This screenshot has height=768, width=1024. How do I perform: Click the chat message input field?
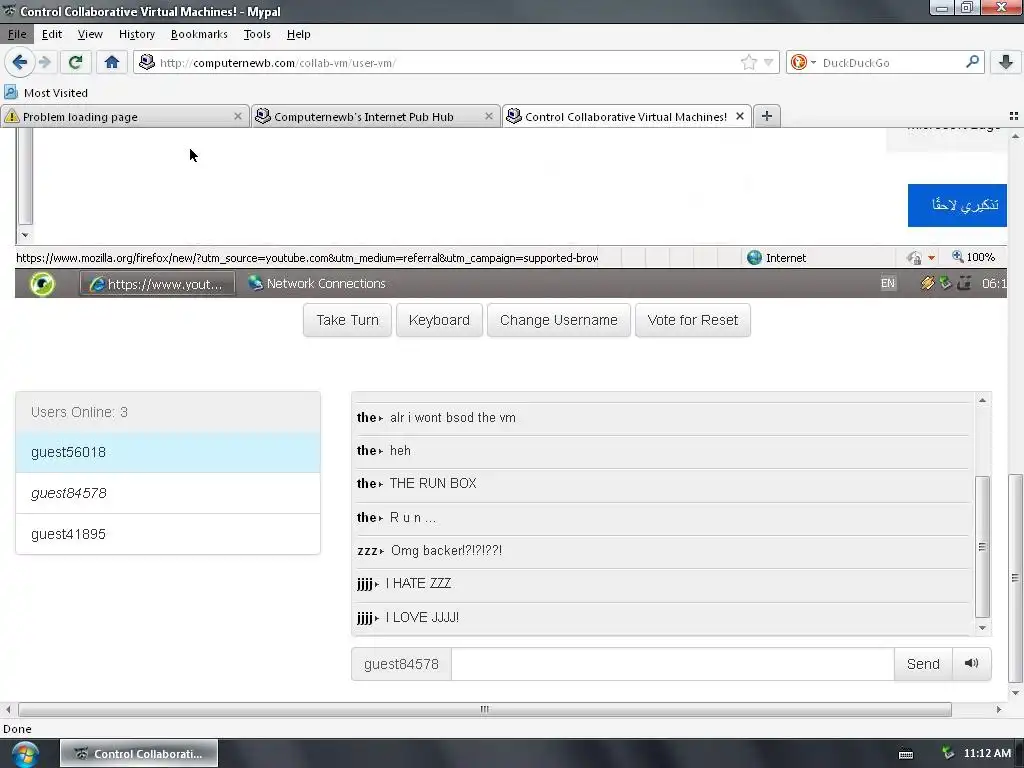(x=673, y=664)
